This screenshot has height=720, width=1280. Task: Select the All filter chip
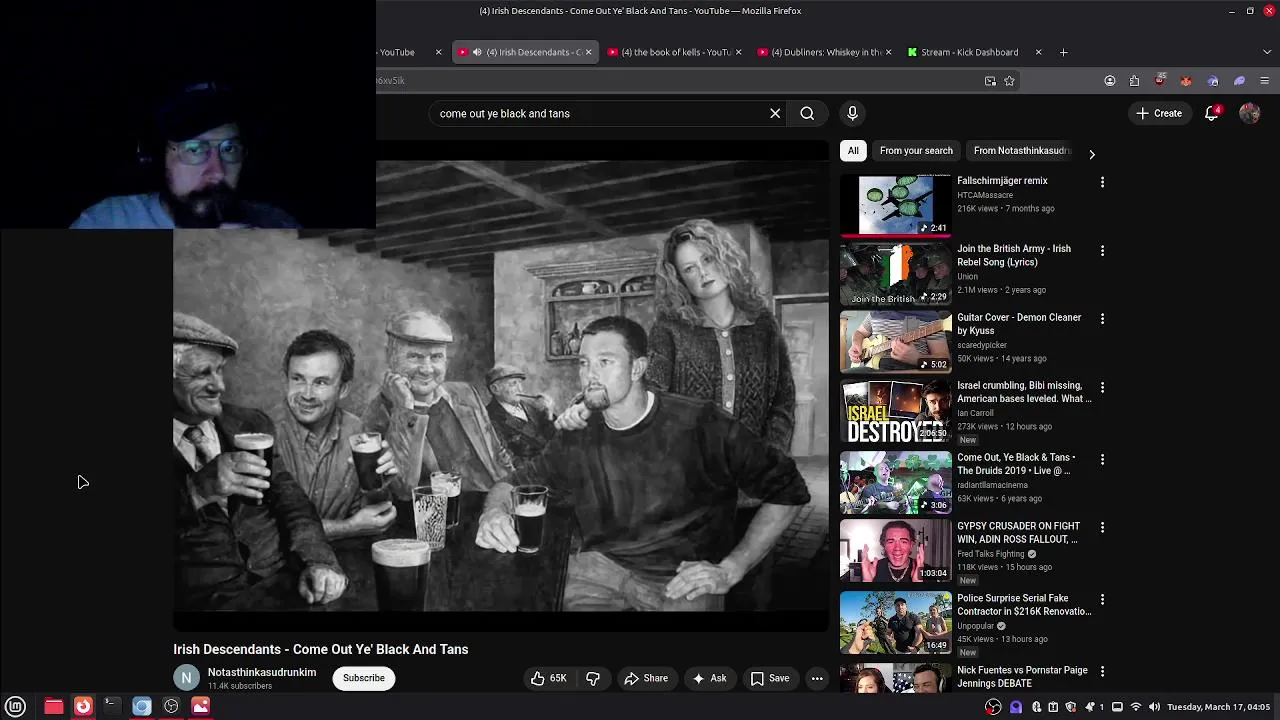tap(853, 150)
